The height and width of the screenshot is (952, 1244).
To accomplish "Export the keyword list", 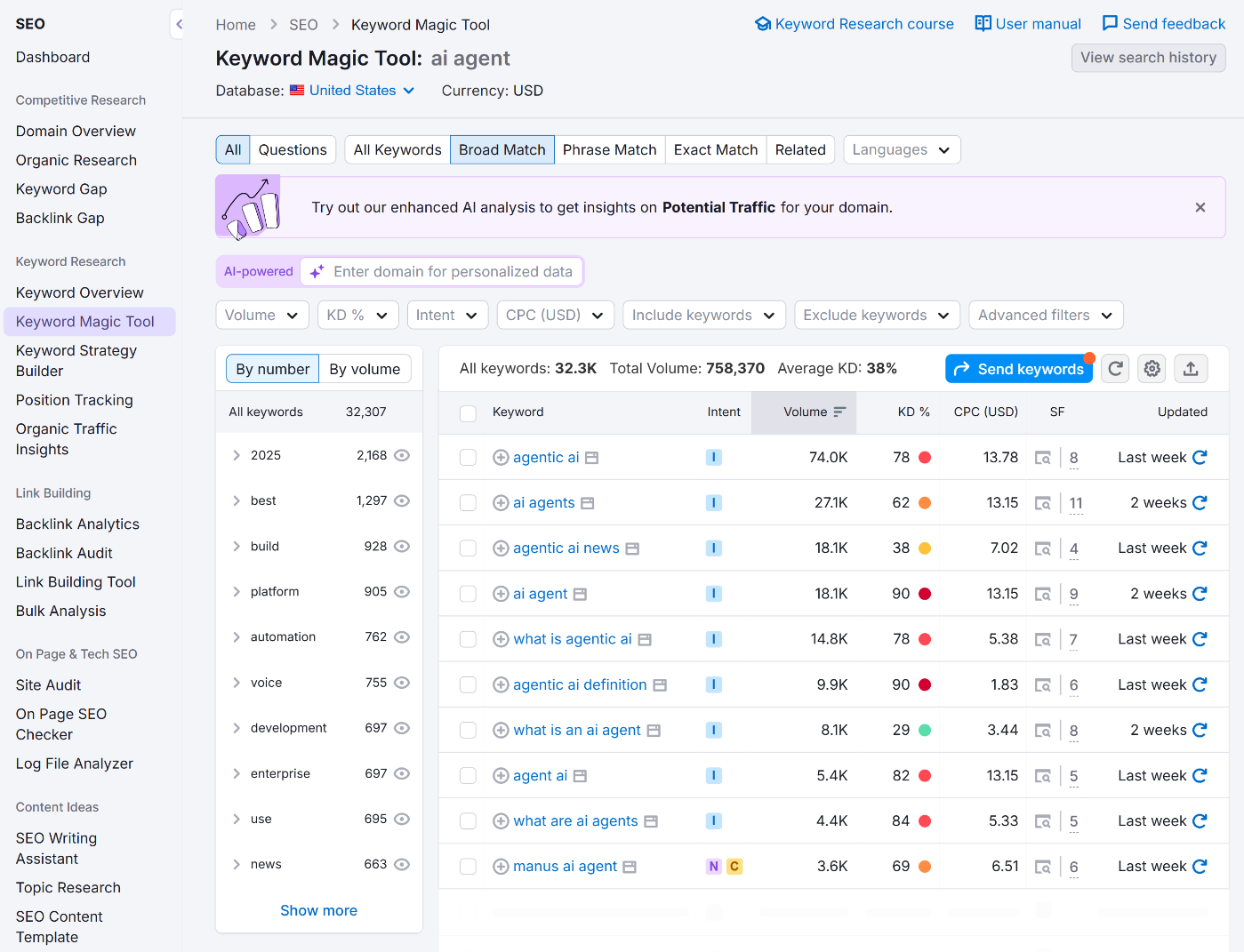I will tap(1191, 368).
